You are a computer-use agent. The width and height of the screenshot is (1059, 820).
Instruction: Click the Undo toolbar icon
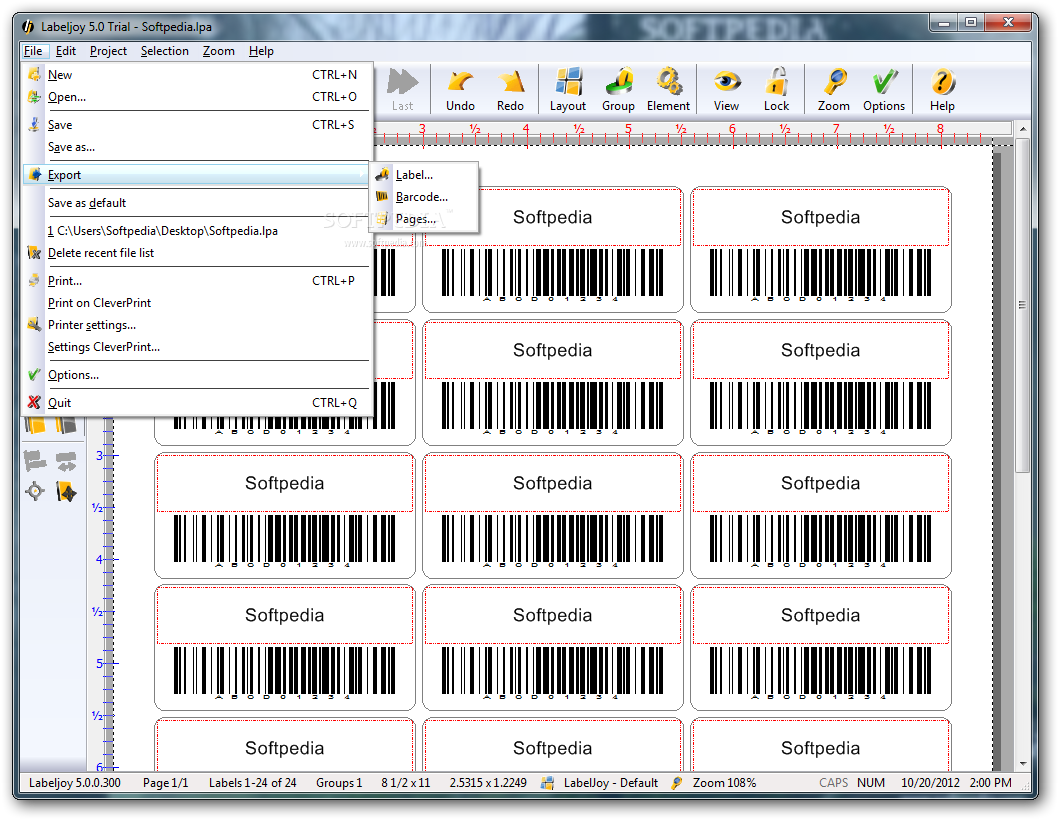[x=460, y=89]
